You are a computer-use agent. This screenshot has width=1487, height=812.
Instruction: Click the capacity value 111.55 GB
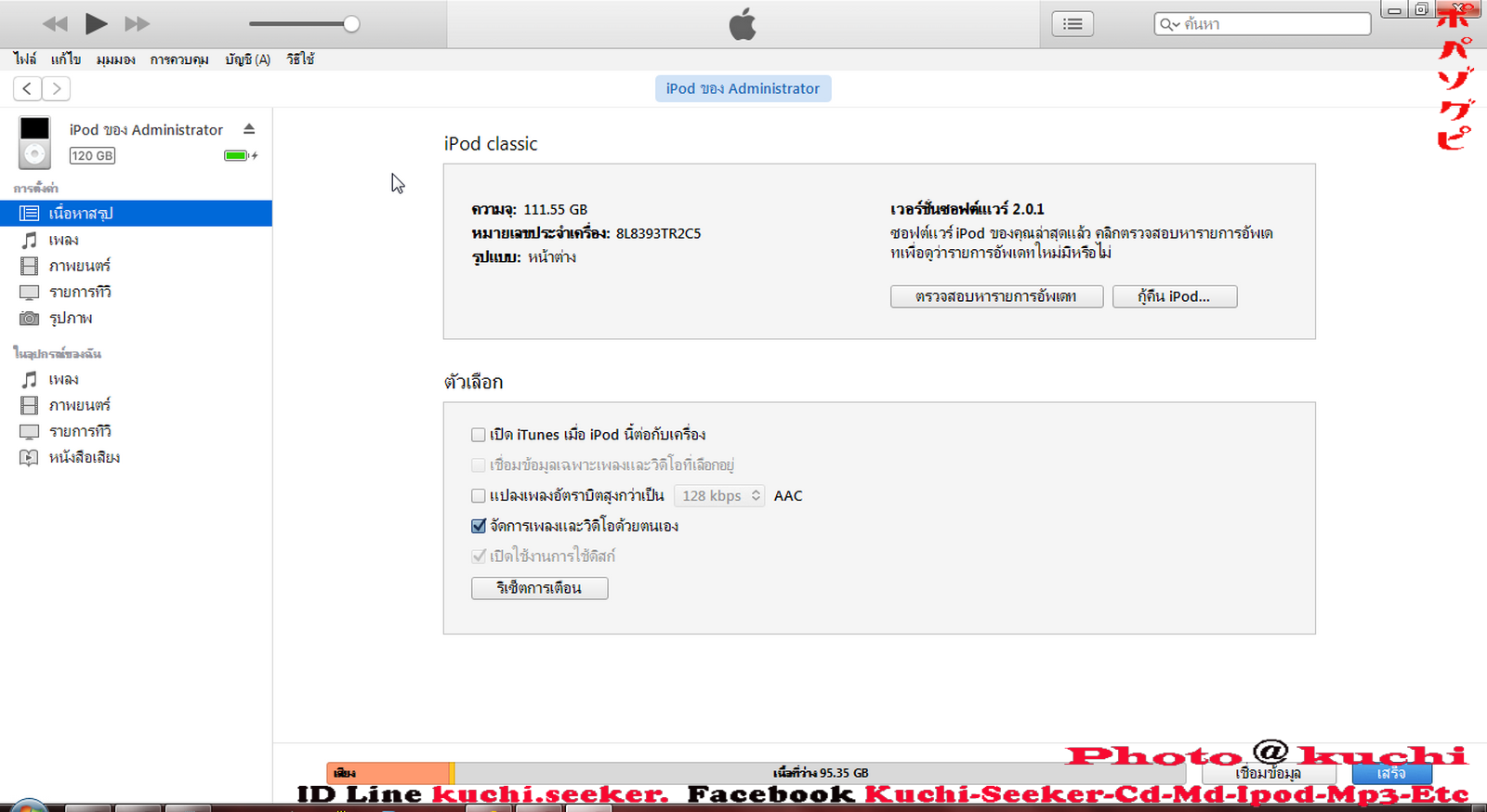pos(556,209)
